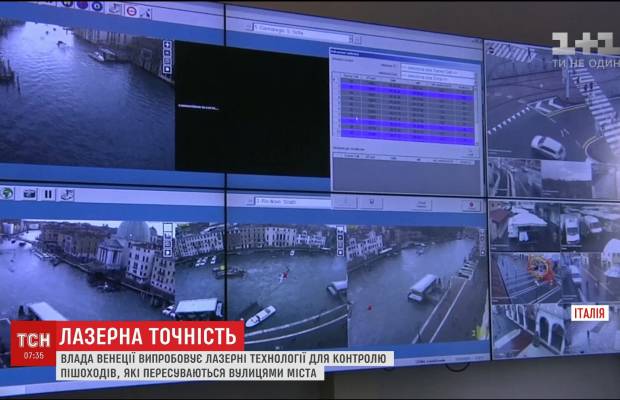Click the blank button left of the save icon button

pos(345,202)
